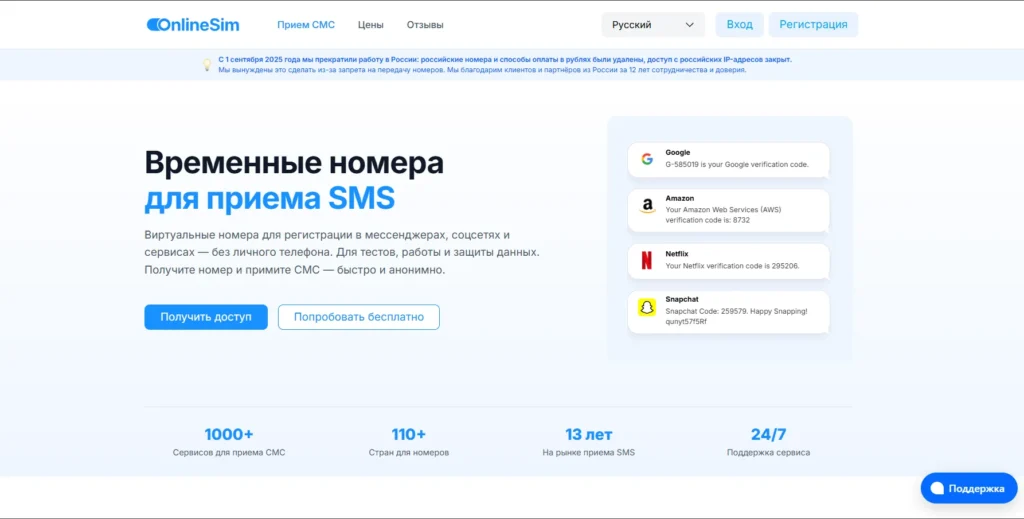Click the Amazon AWS verification message card
The height and width of the screenshot is (519, 1024).
[x=728, y=210]
